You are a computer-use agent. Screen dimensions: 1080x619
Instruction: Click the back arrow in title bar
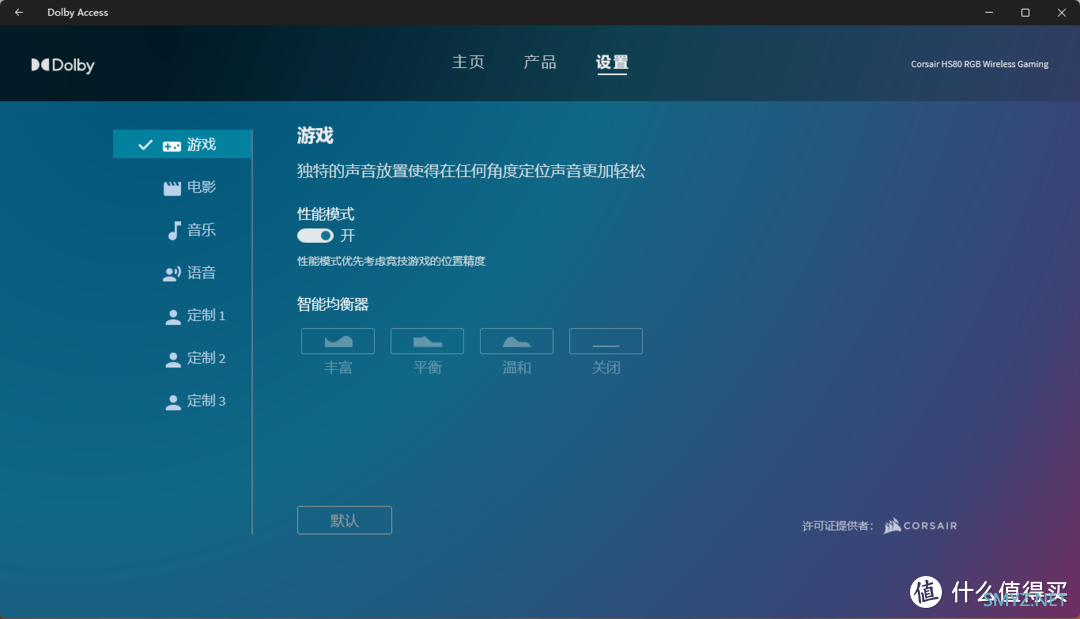[19, 12]
